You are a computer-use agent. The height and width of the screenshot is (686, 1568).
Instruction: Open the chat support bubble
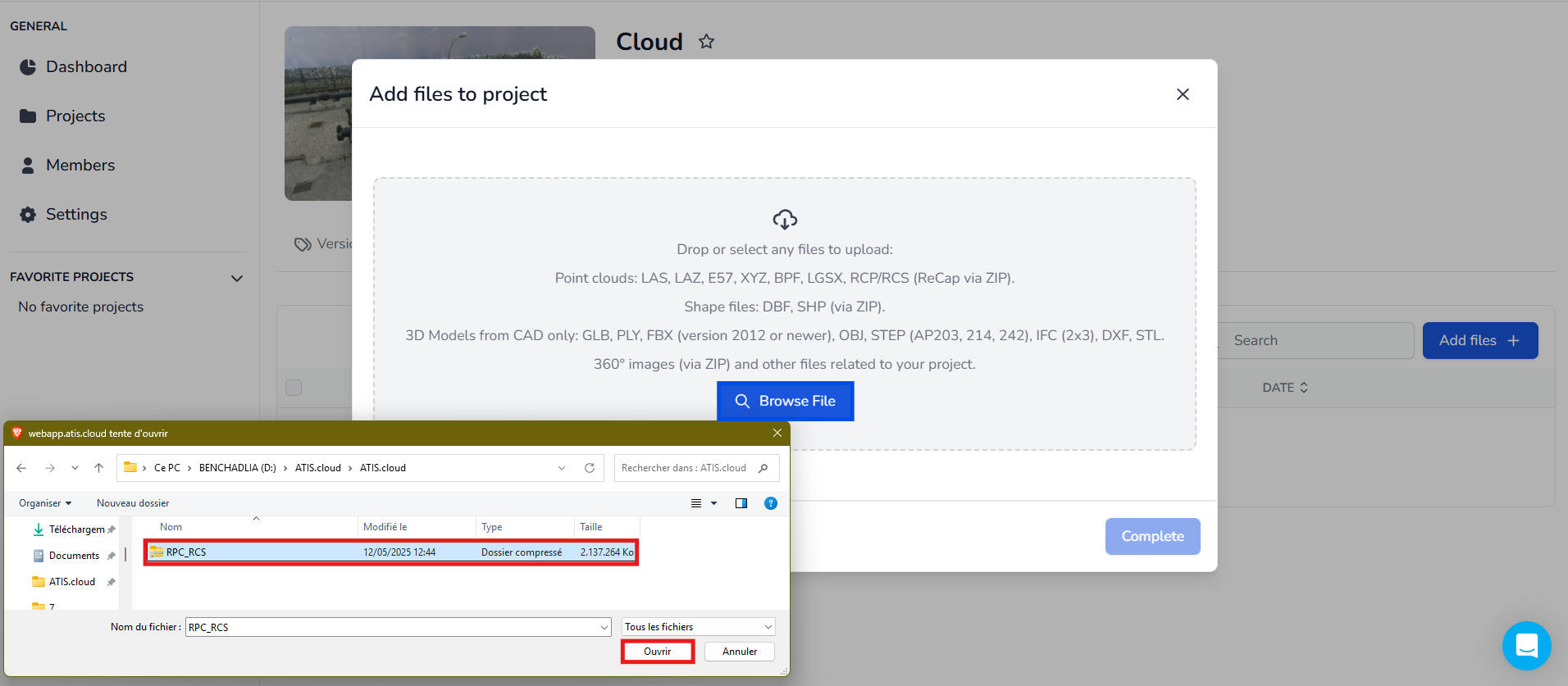1526,646
